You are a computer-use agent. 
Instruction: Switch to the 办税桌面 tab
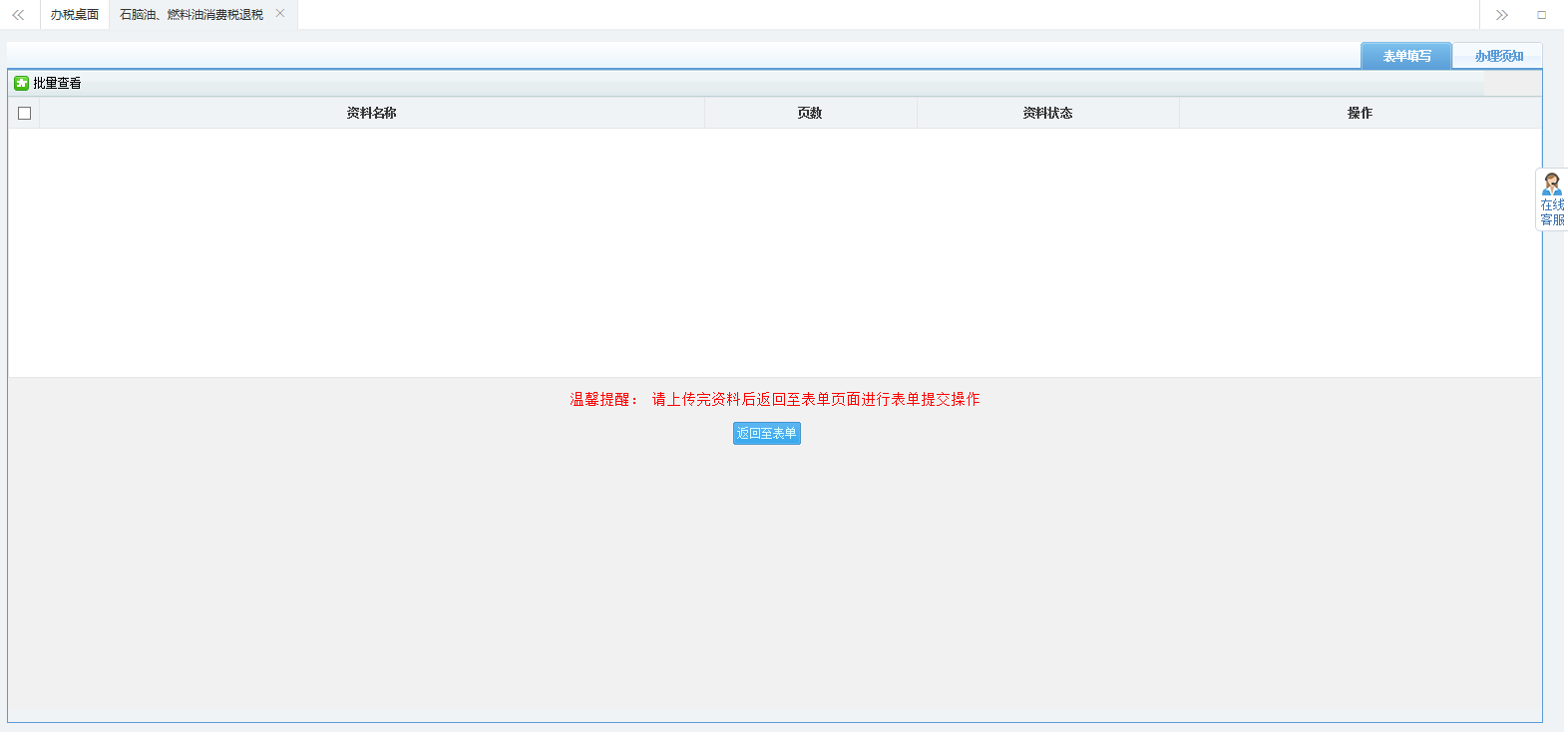[x=75, y=15]
